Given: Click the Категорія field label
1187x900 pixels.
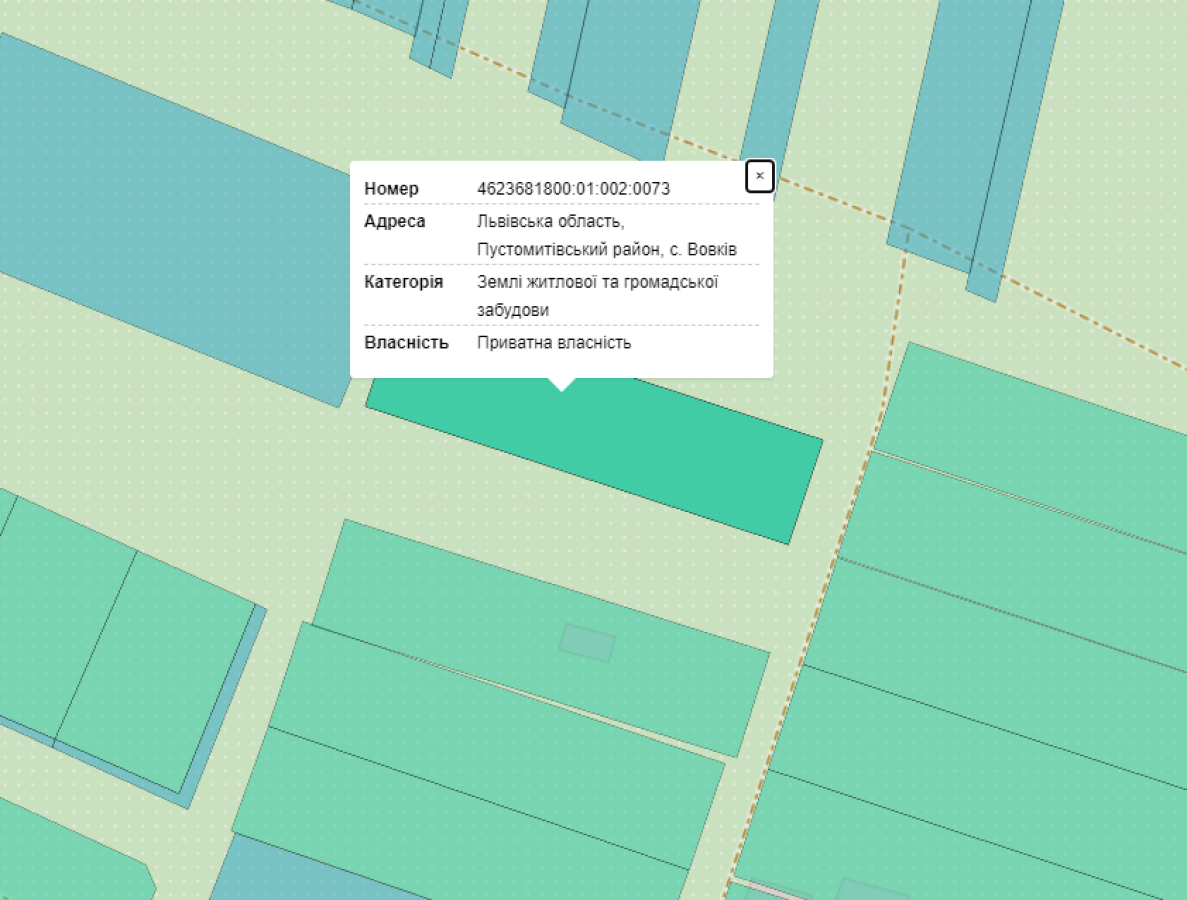Looking at the screenshot, I should click(403, 282).
